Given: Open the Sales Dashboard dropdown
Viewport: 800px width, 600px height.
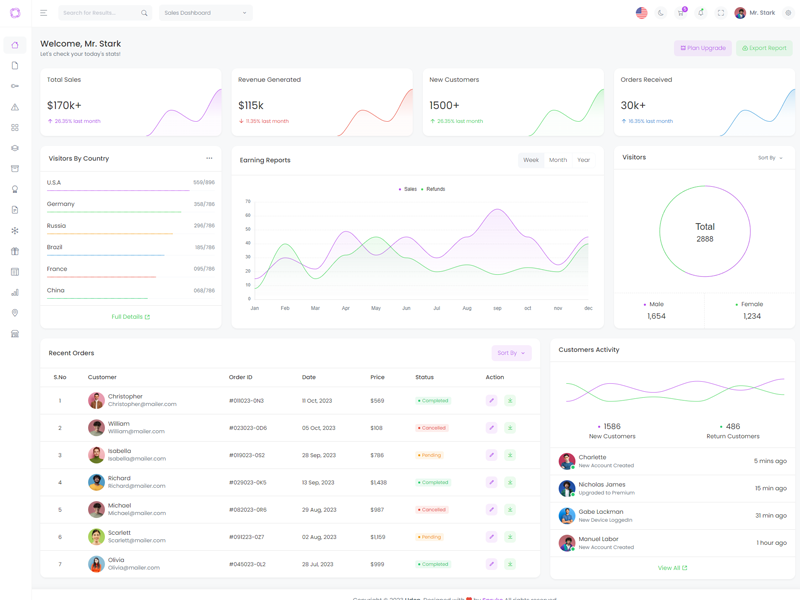Looking at the screenshot, I should 205,13.
